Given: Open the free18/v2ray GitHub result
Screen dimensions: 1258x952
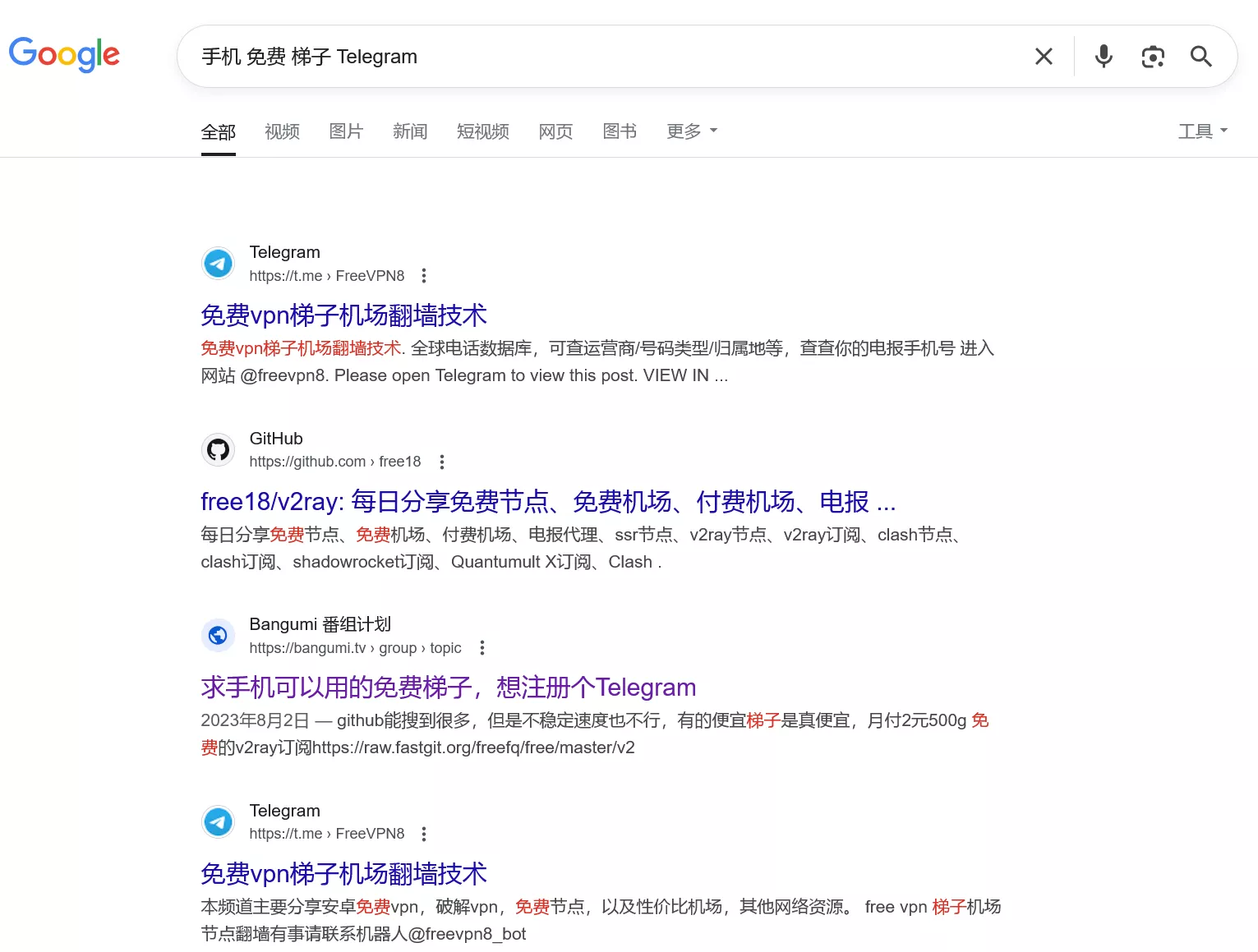Looking at the screenshot, I should click(x=548, y=501).
